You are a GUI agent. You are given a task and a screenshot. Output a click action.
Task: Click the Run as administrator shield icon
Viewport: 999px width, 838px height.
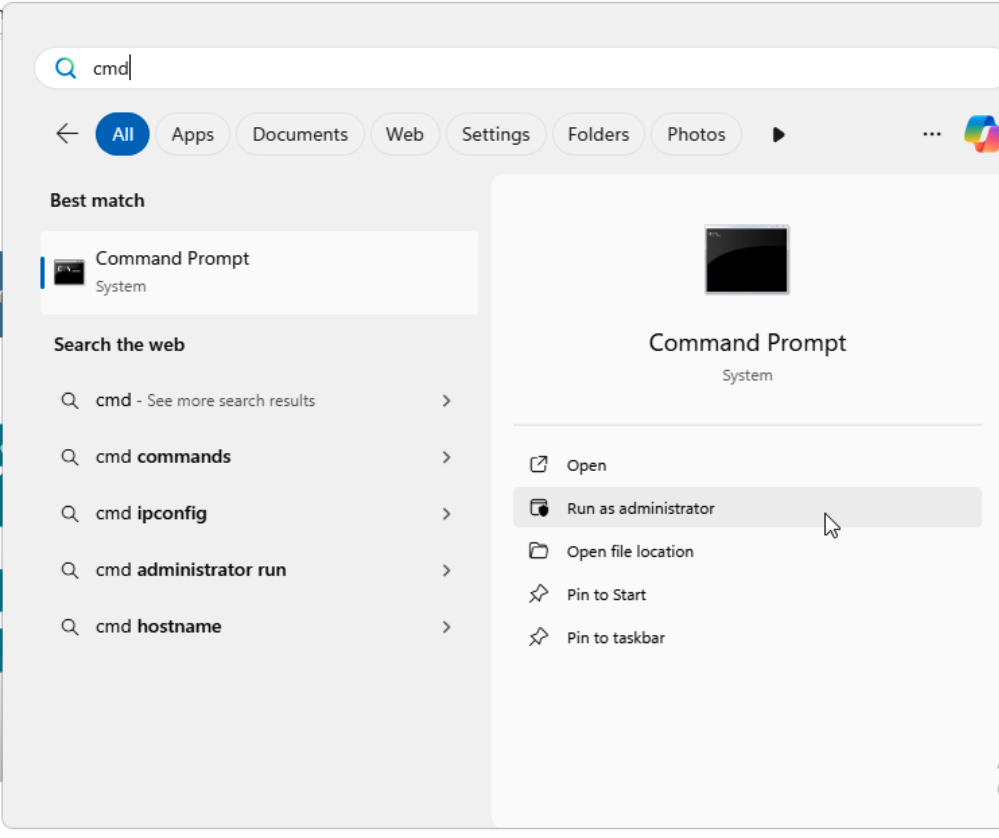pos(539,508)
